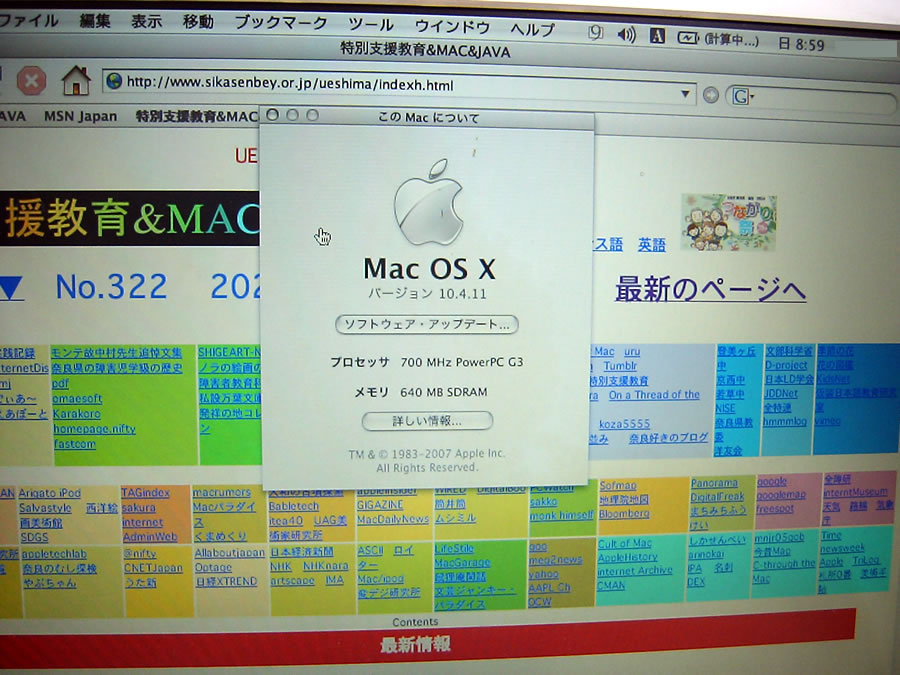Open the D-project link
Screen dimensions: 900x675
click(786, 365)
